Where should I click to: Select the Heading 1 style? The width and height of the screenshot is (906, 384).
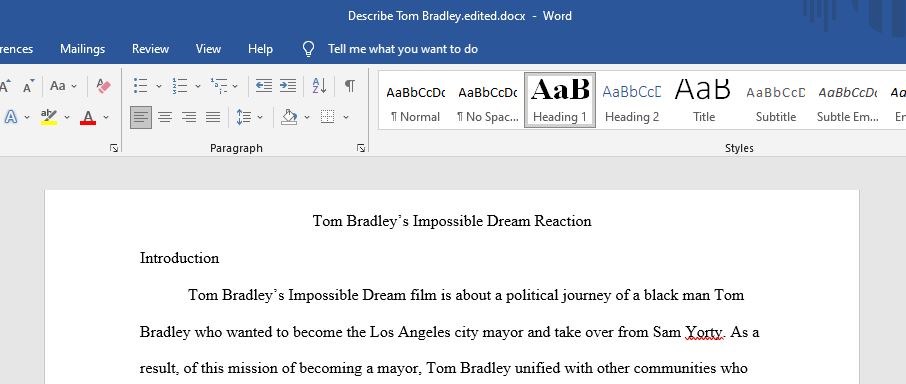(x=560, y=100)
